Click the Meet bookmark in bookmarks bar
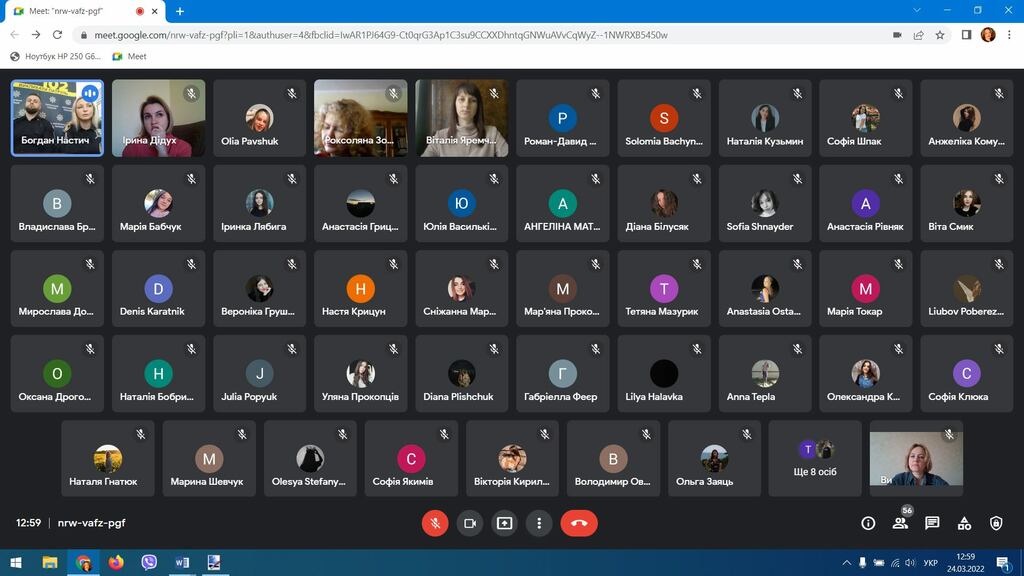1024x576 pixels. click(x=129, y=56)
